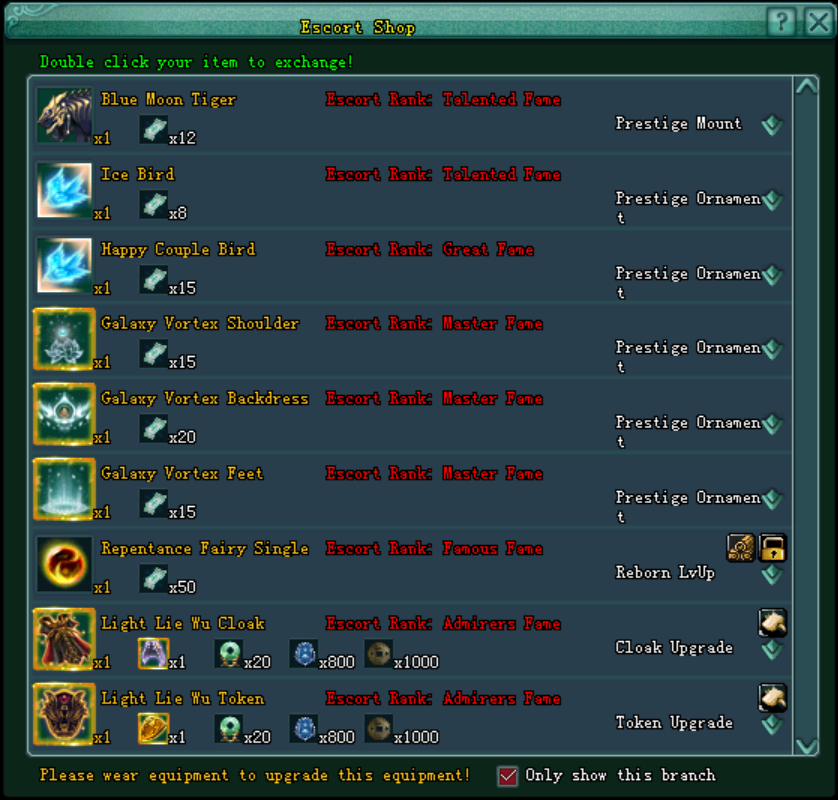
Task: Click the Light Lie Wu Cloak name
Action: 183,624
